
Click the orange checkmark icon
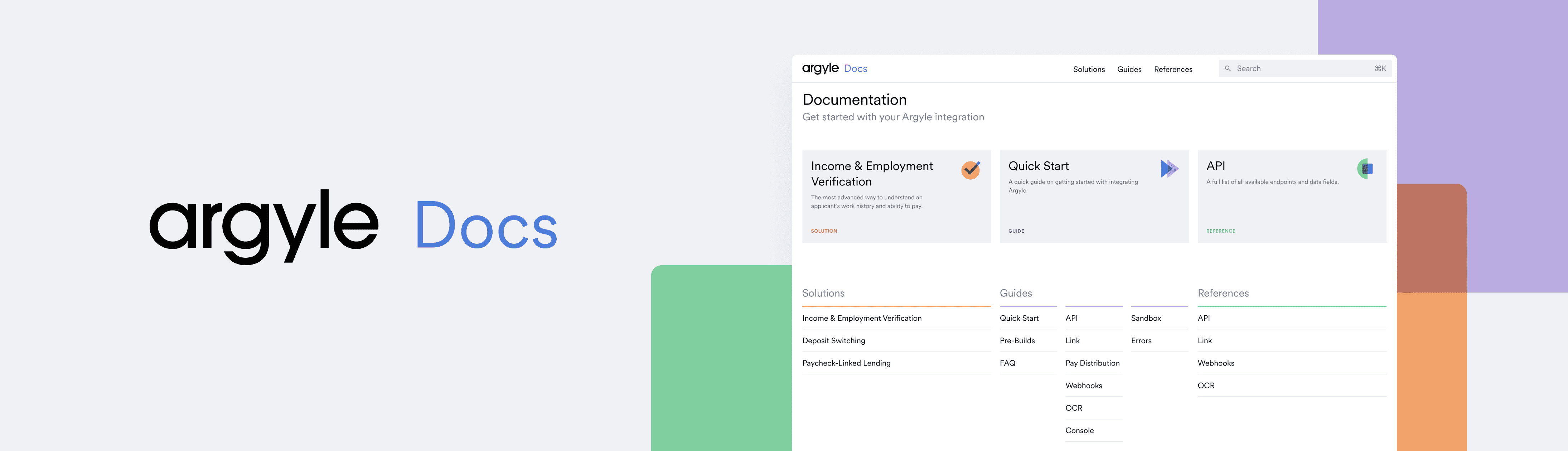tap(970, 170)
